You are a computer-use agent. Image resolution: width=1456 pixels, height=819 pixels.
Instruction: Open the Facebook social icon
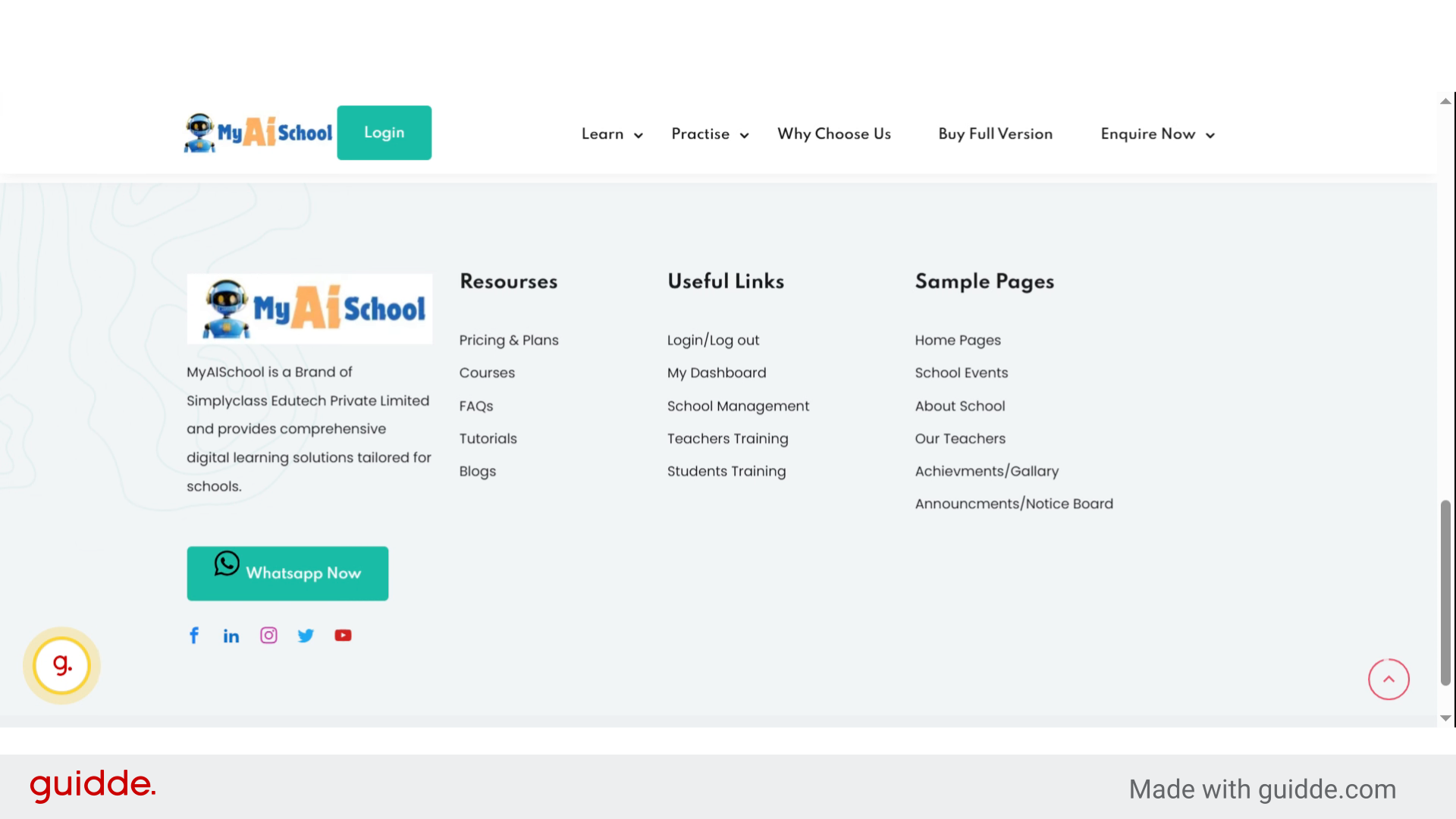coord(194,635)
